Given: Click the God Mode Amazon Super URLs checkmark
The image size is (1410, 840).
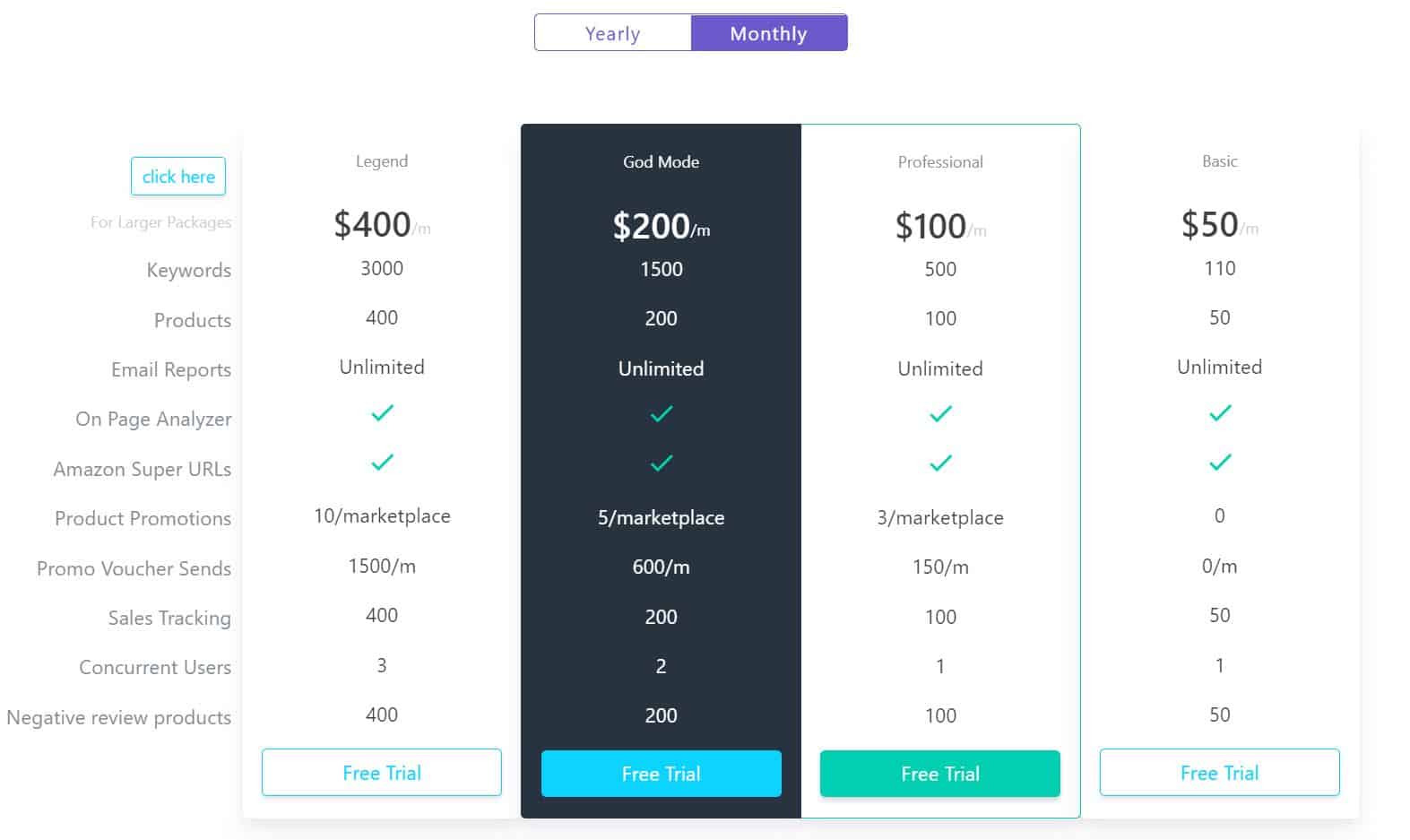Looking at the screenshot, I should click(661, 463).
